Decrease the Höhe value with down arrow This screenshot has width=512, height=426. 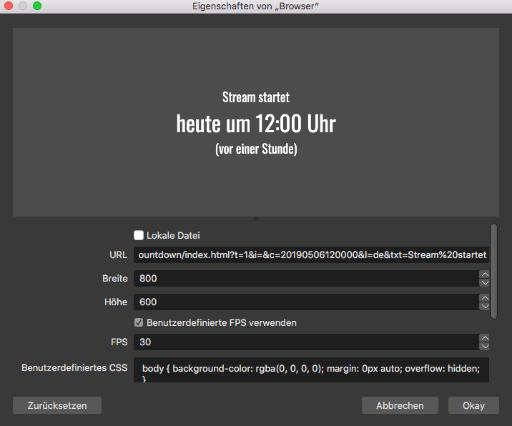tap(484, 306)
